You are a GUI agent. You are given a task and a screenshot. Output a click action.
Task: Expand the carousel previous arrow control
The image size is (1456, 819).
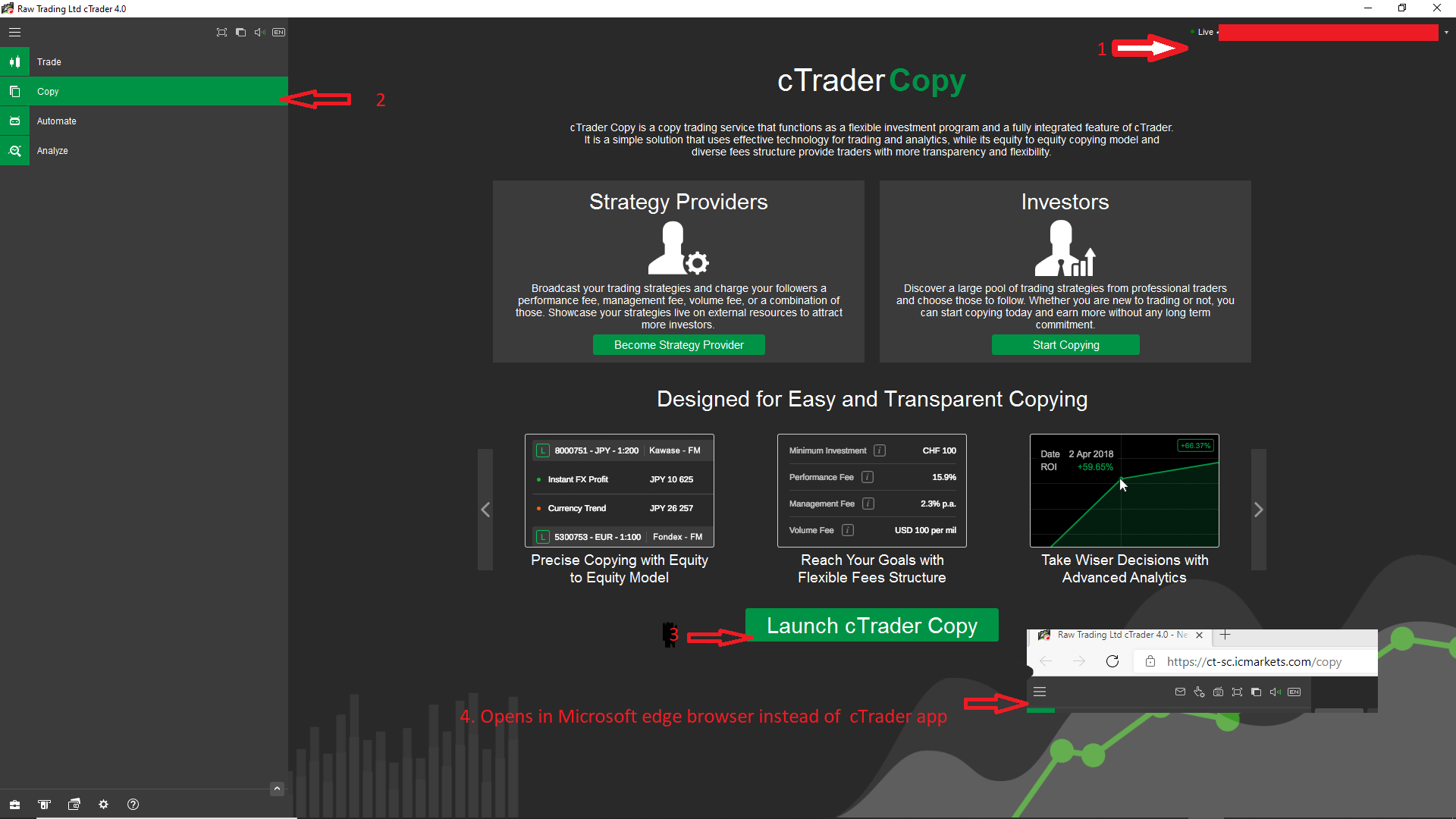485,510
